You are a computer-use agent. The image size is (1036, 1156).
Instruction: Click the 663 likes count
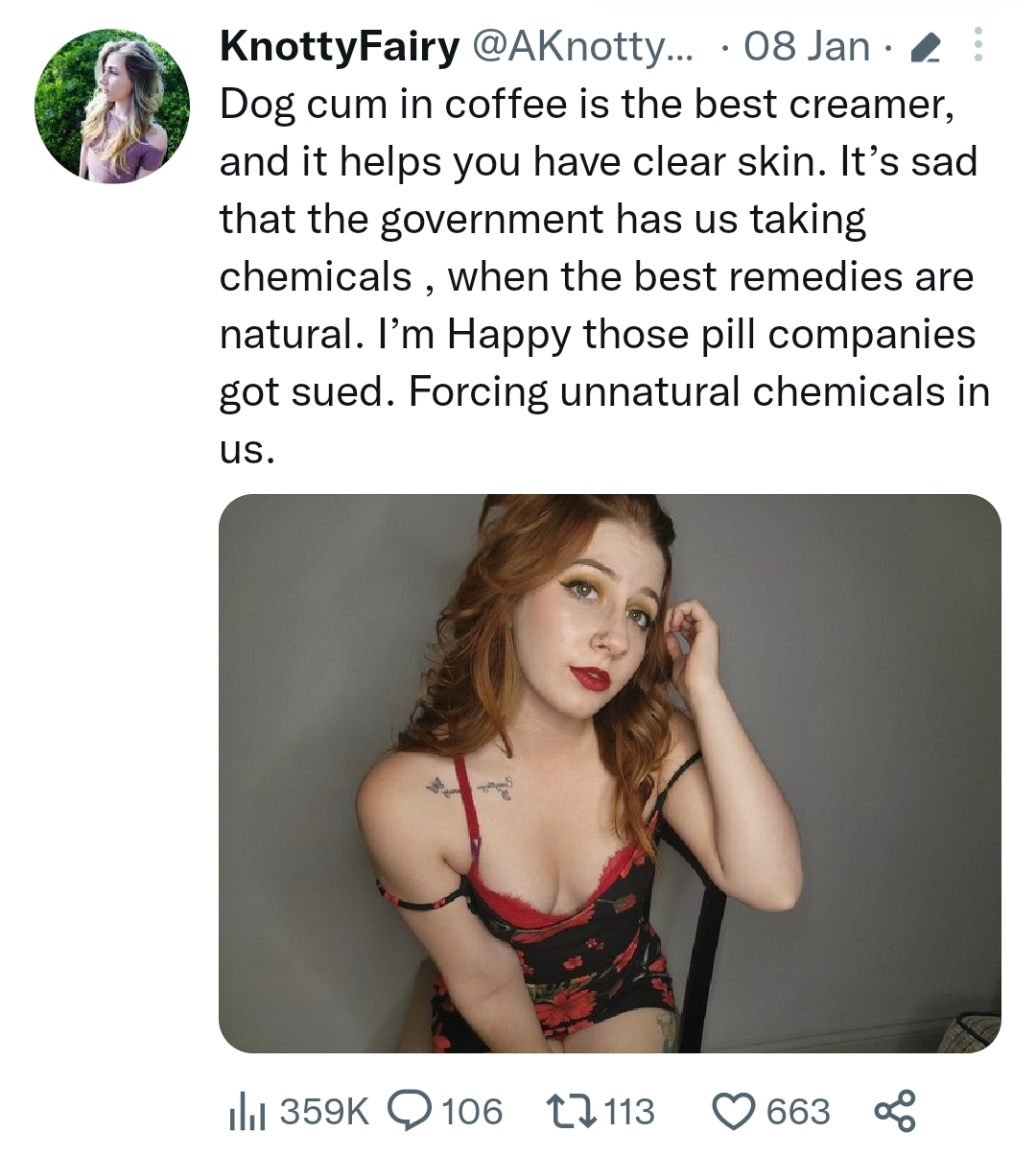click(x=798, y=1112)
